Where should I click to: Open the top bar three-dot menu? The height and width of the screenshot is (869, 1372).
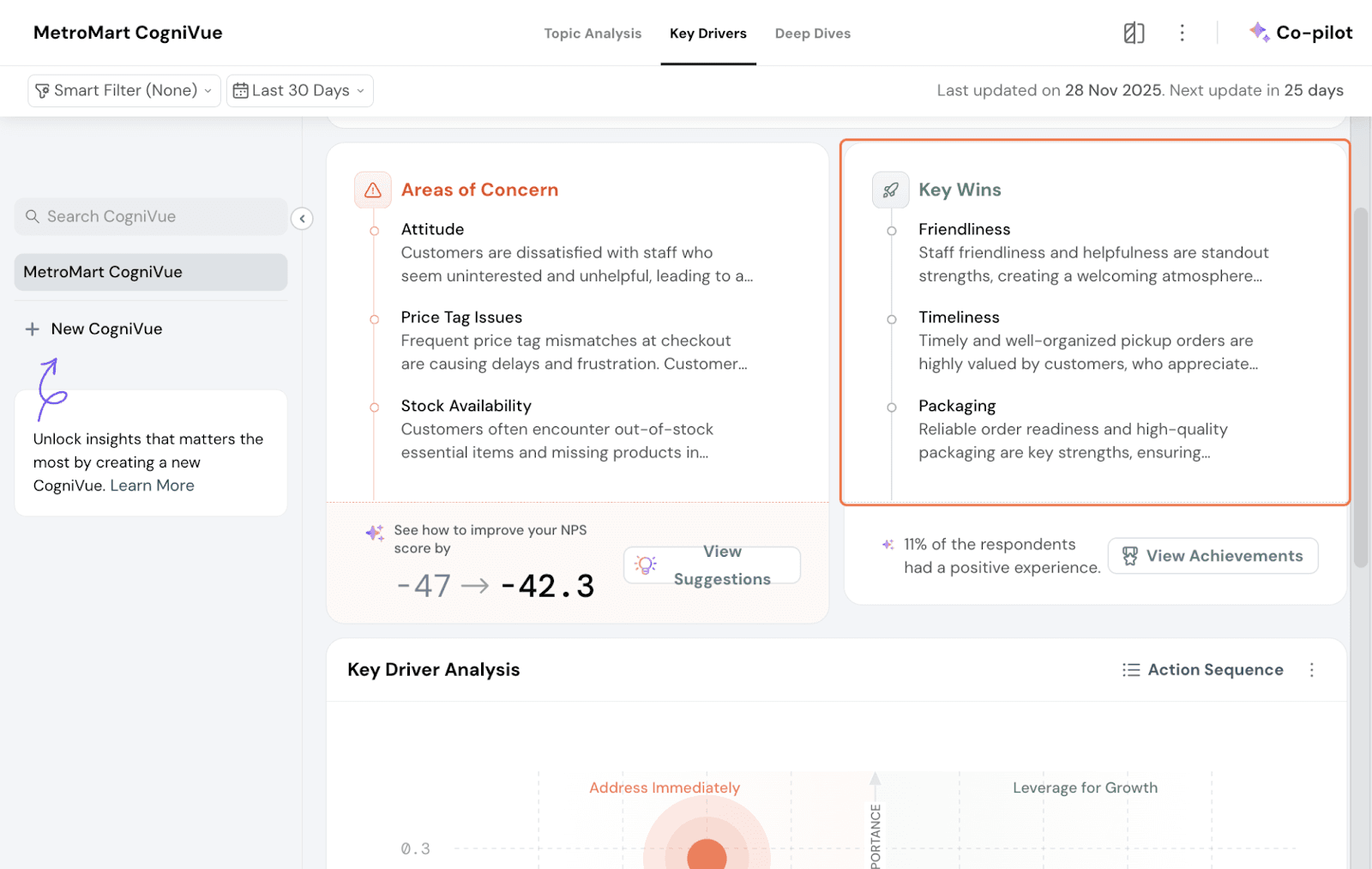click(1182, 33)
